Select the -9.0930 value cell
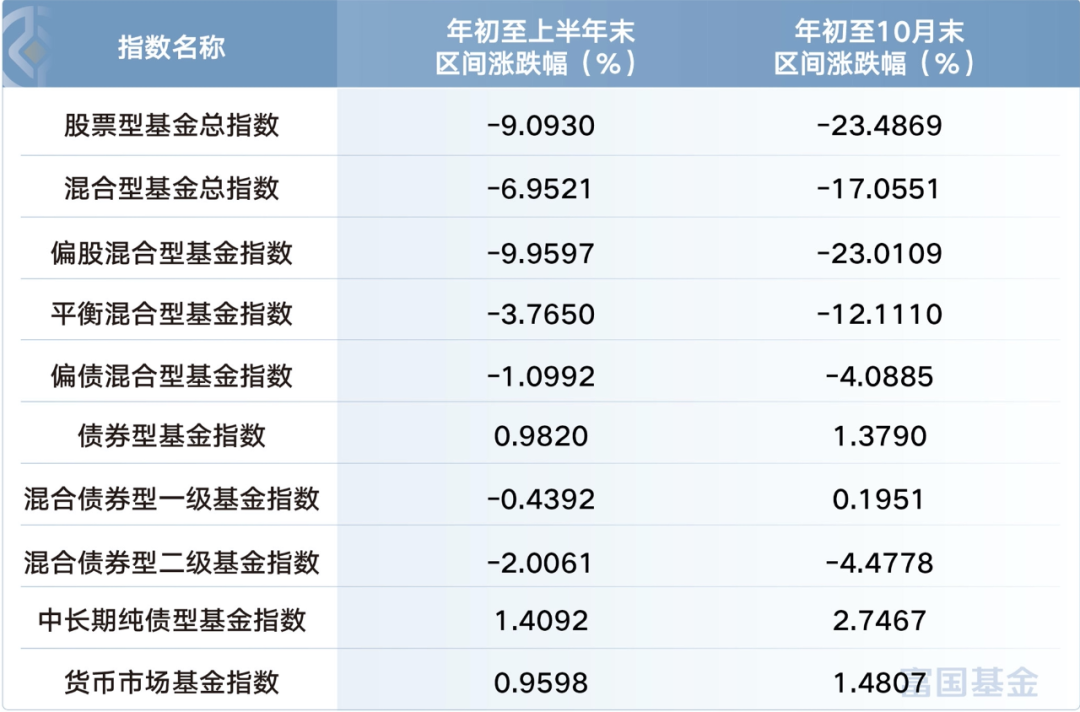Image resolution: width=1080 pixels, height=712 pixels. [x=541, y=125]
